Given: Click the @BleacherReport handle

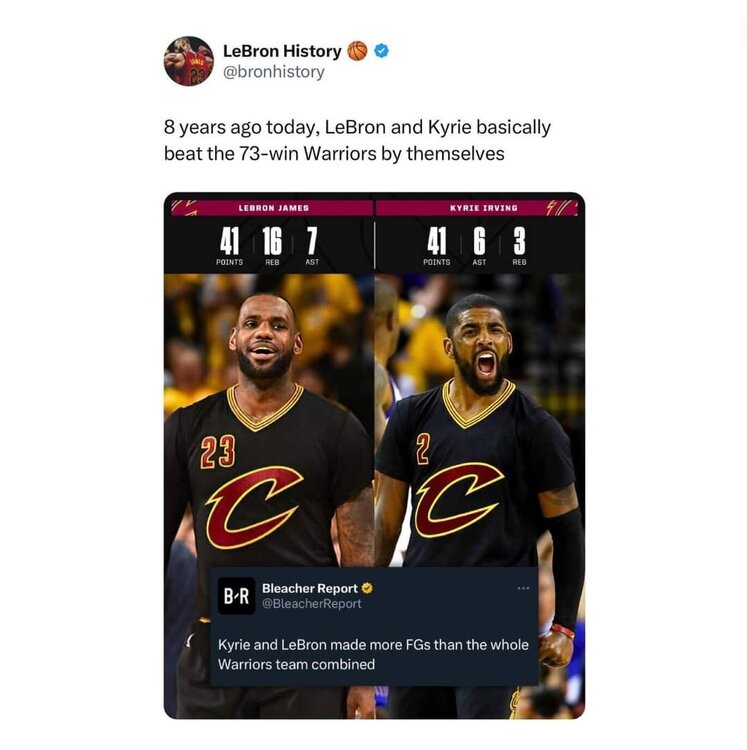Looking at the screenshot, I should 311,604.
